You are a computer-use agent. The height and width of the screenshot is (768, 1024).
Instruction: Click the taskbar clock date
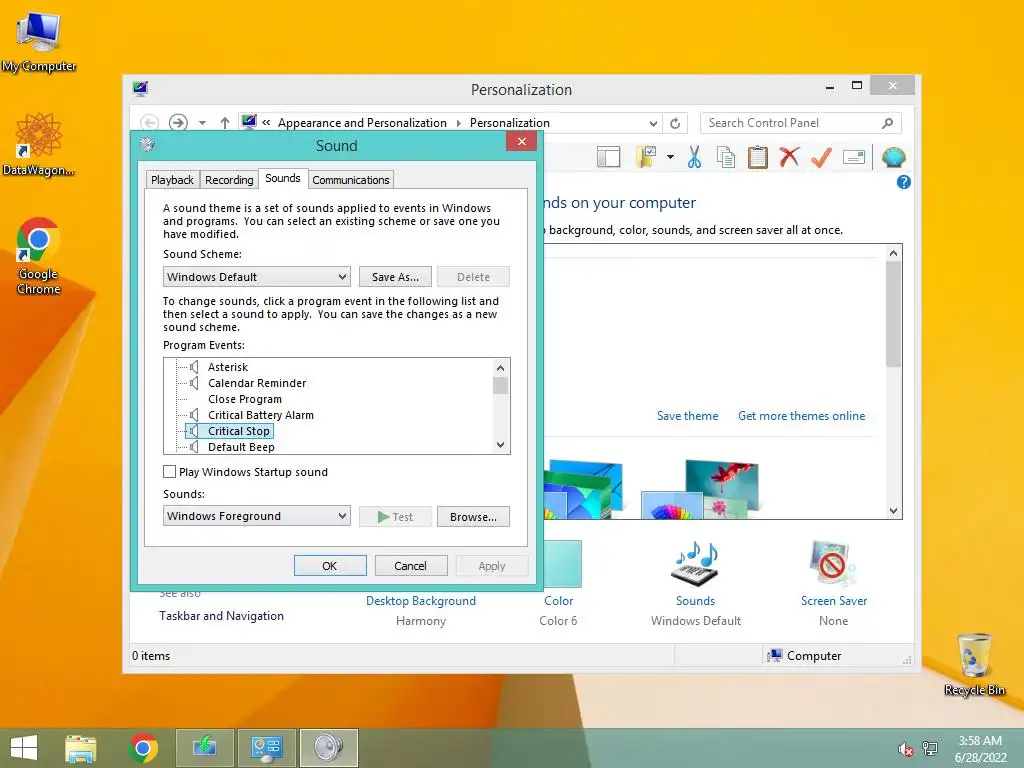pyautogui.click(x=980, y=758)
